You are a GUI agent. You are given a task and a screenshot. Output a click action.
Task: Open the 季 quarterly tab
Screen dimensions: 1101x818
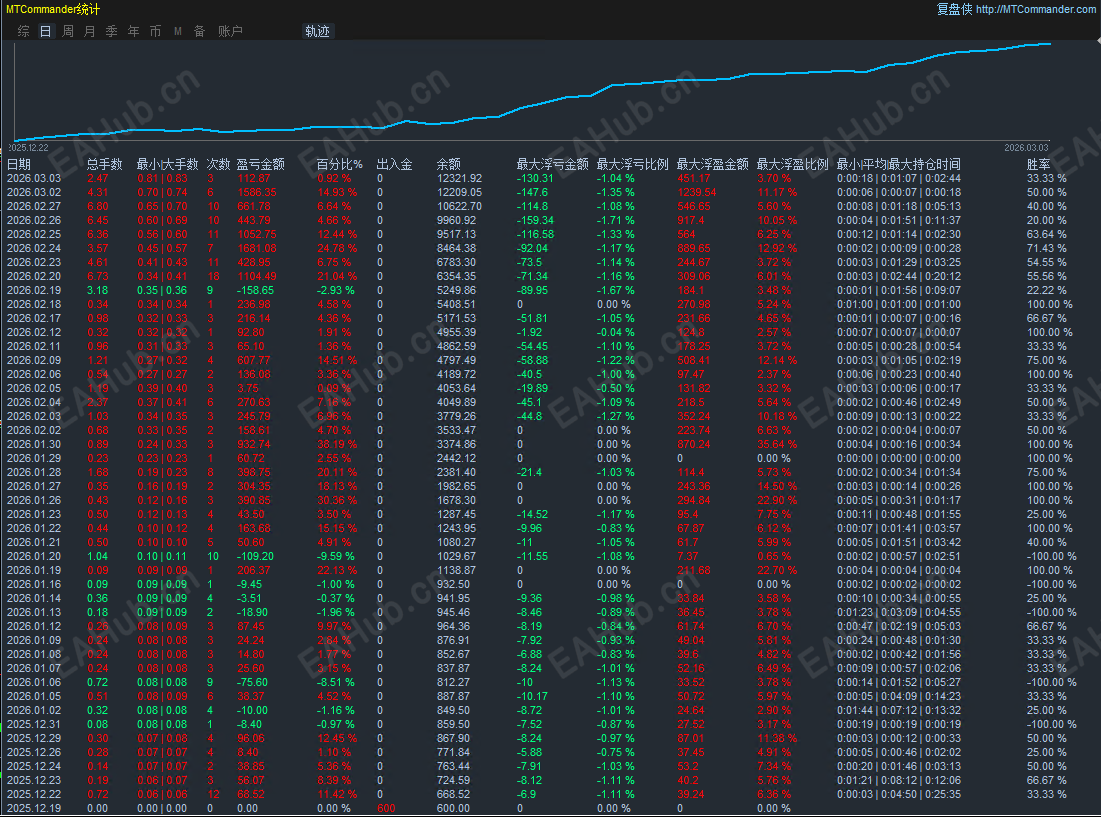[x=112, y=31]
